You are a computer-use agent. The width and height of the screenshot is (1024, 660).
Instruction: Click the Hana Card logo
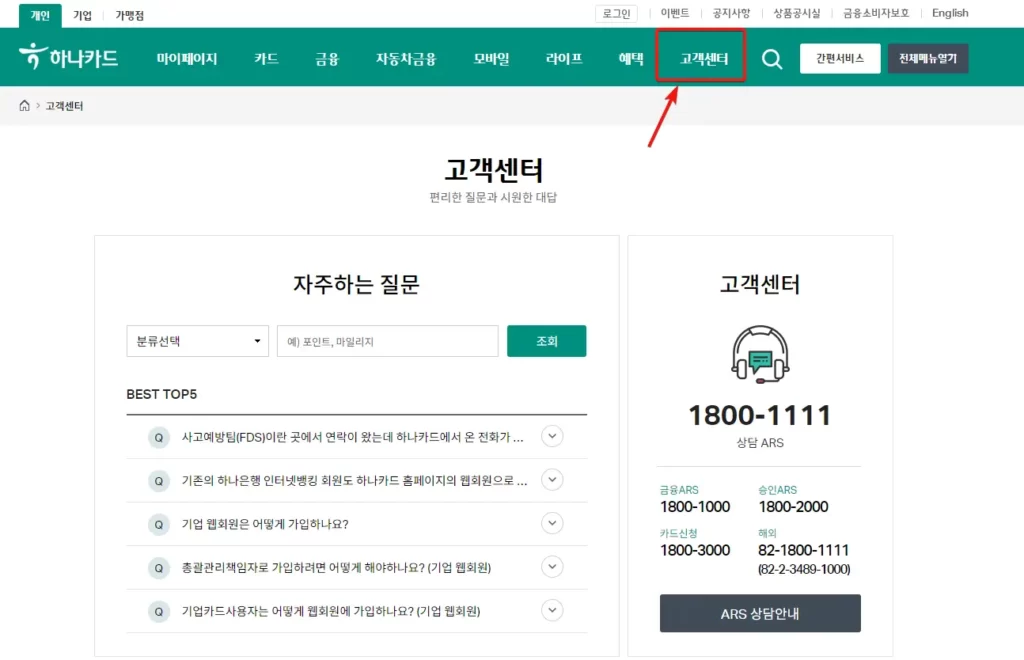[68, 57]
